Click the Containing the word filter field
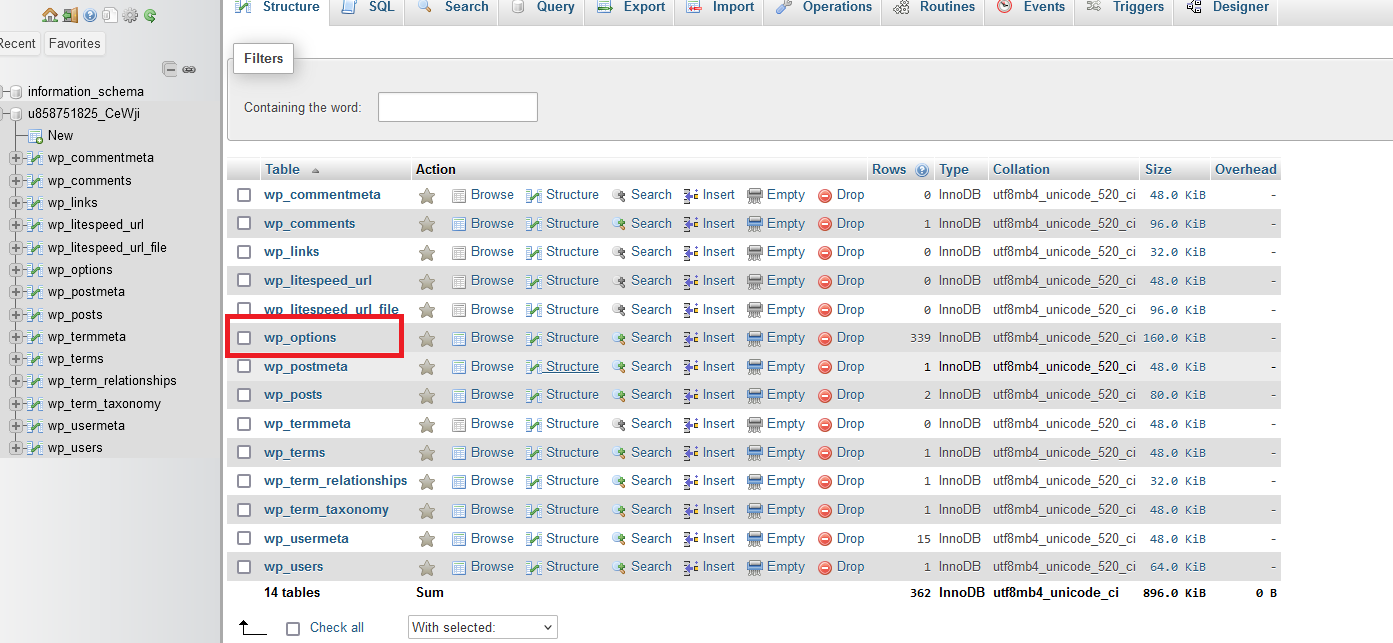The image size is (1393, 643). [x=457, y=107]
